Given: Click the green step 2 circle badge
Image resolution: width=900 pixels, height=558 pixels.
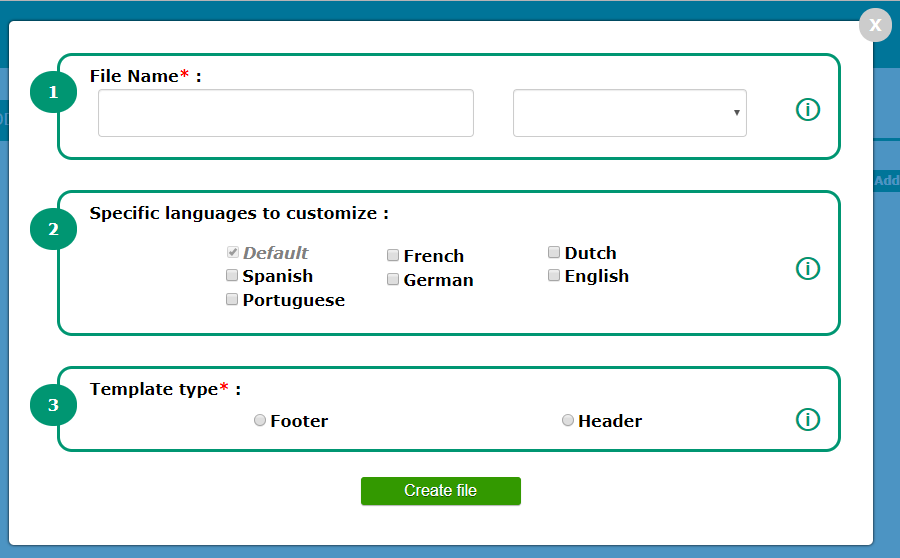Looking at the screenshot, I should 53,229.
